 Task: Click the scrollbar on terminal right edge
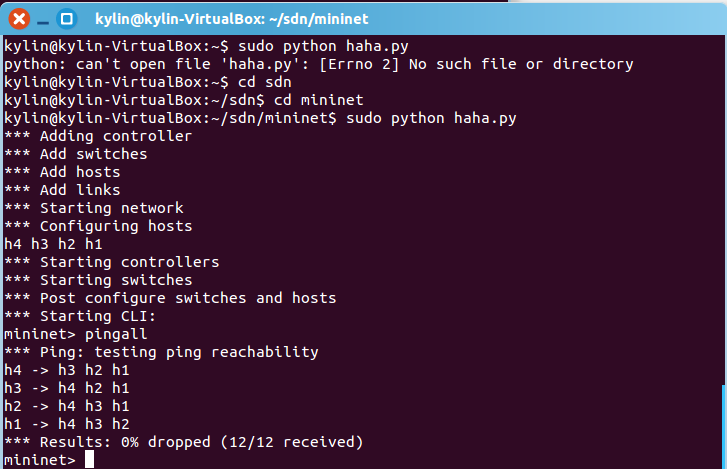pyautogui.click(x=724, y=426)
